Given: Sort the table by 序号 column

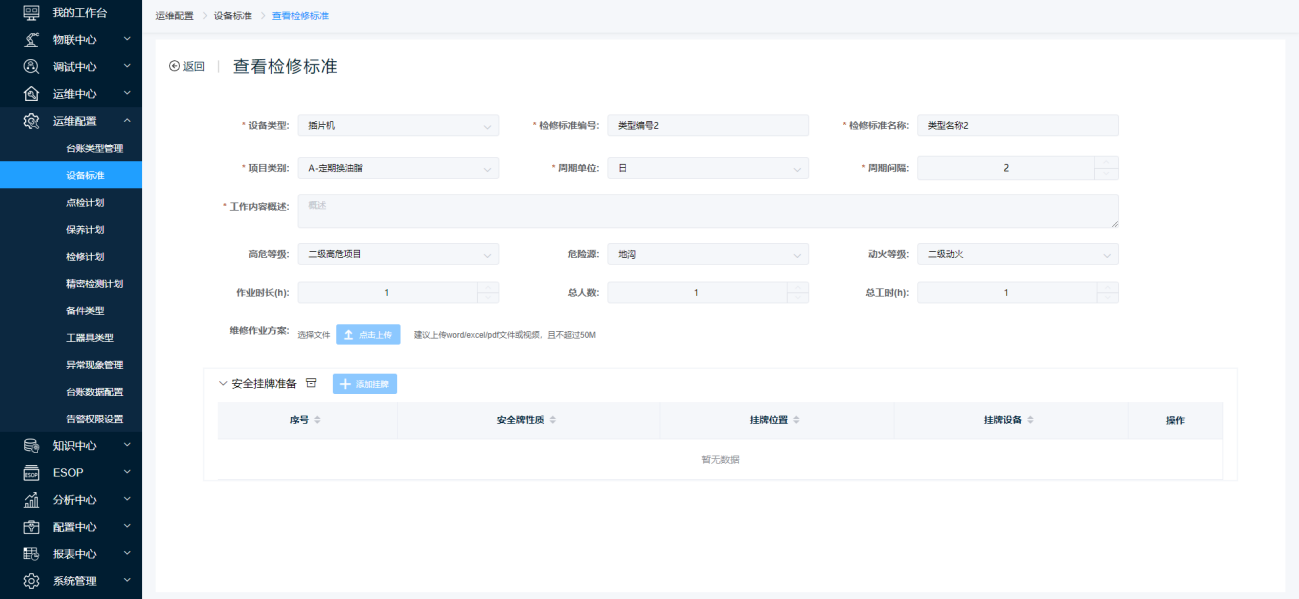Looking at the screenshot, I should 317,420.
